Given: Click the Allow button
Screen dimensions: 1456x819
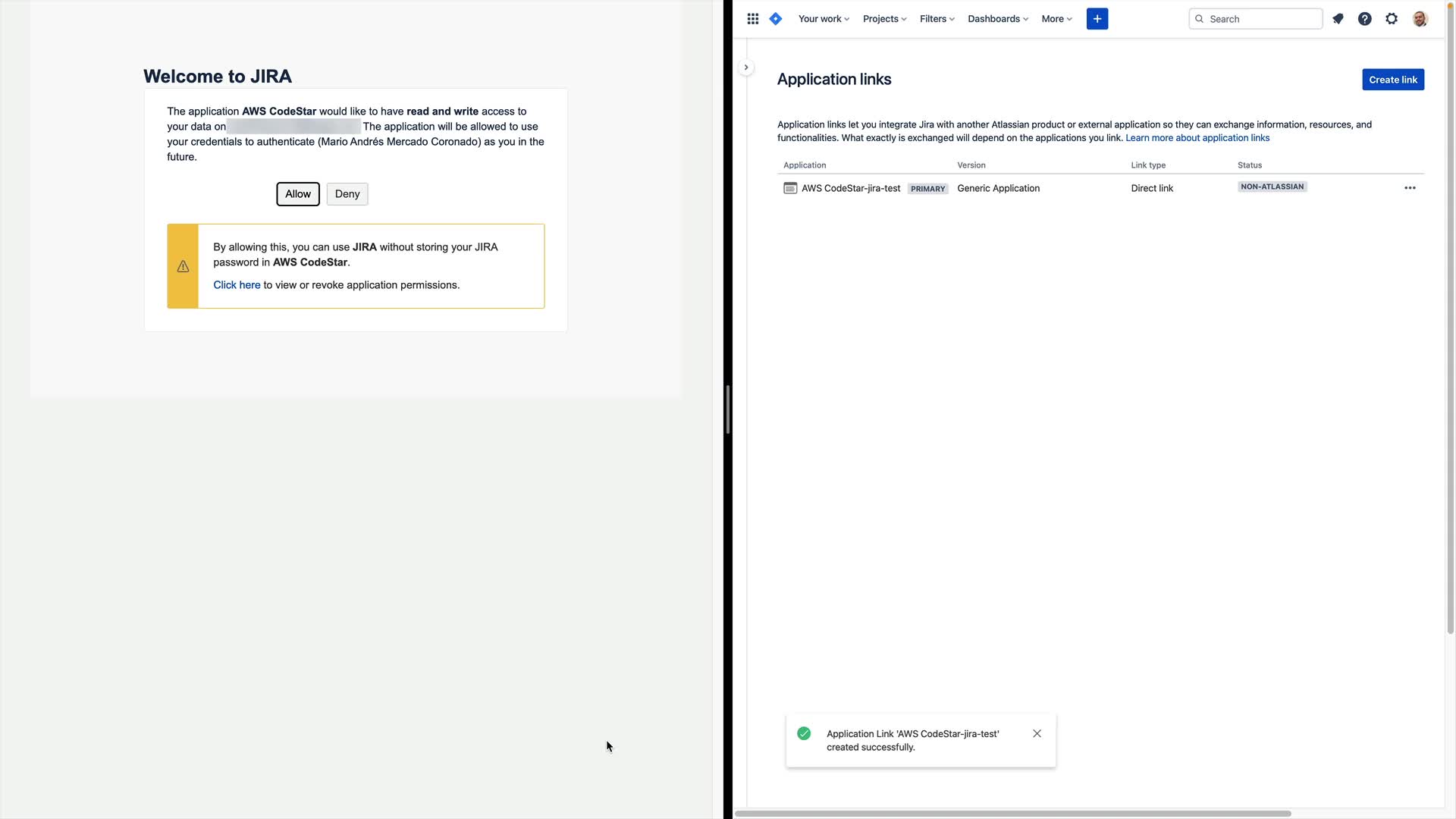Looking at the screenshot, I should pyautogui.click(x=298, y=194).
